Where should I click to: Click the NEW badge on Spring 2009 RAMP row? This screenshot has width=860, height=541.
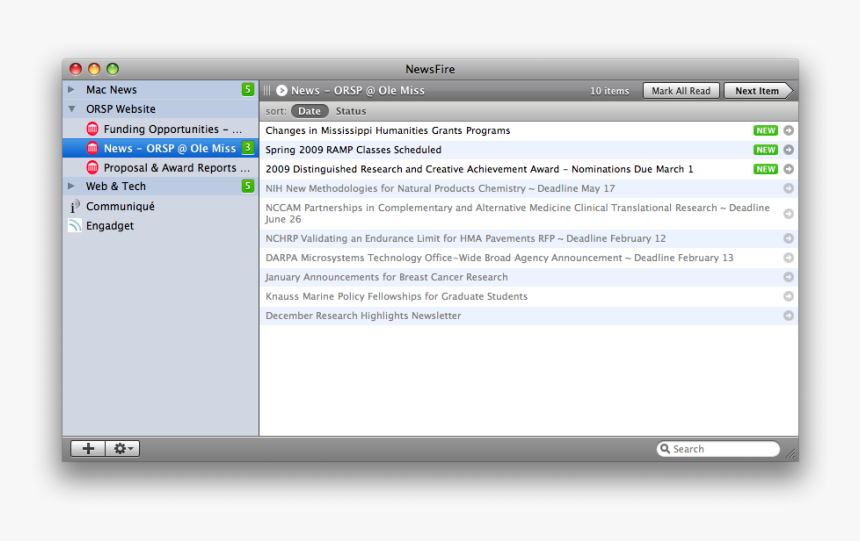click(765, 150)
